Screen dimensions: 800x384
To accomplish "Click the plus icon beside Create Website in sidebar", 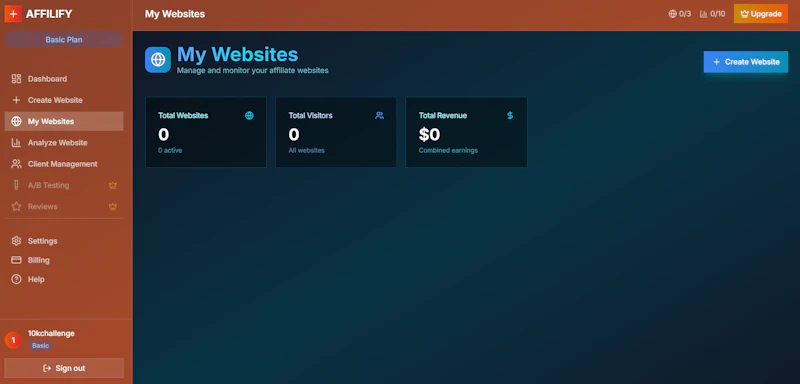I will click(16, 100).
